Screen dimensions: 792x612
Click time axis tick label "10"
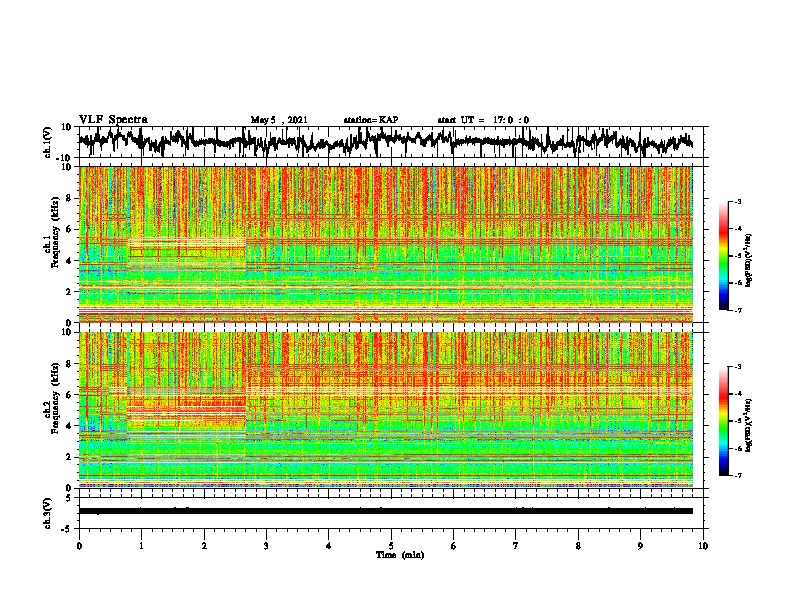[x=703, y=546]
